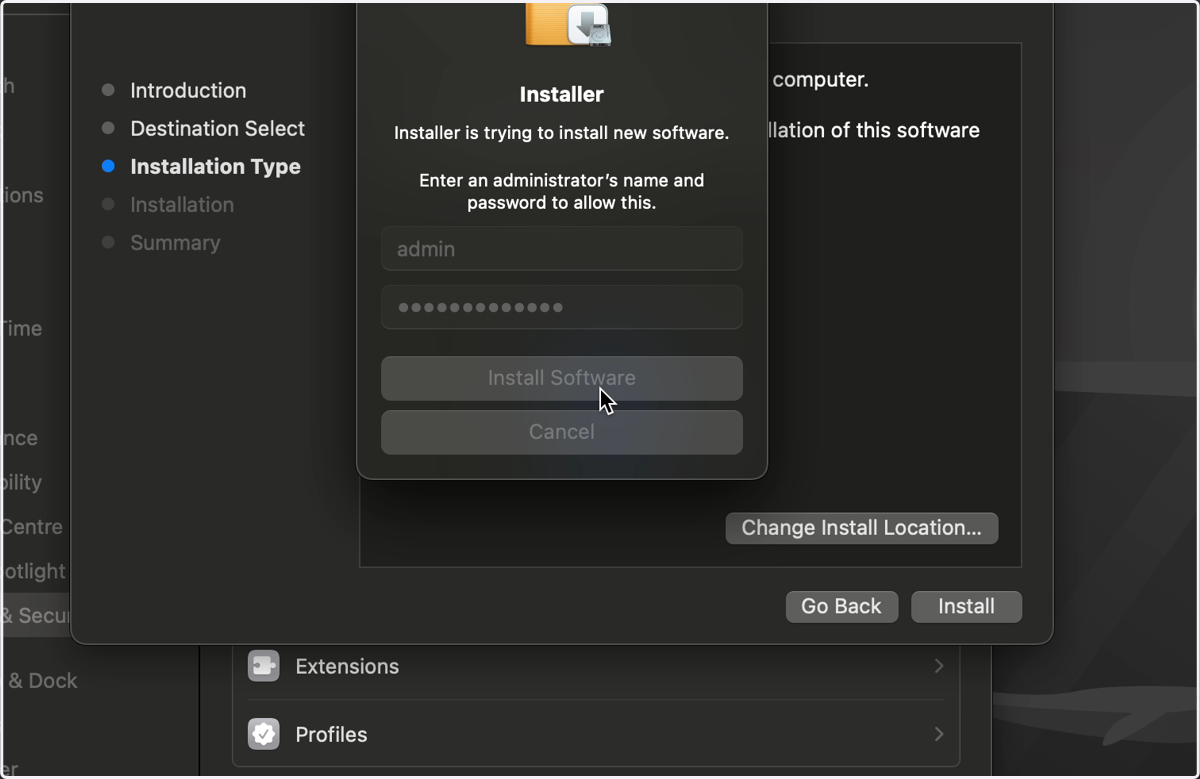Open Profiles in System Settings
Image resolution: width=1200 pixels, height=779 pixels.
[x=596, y=734]
